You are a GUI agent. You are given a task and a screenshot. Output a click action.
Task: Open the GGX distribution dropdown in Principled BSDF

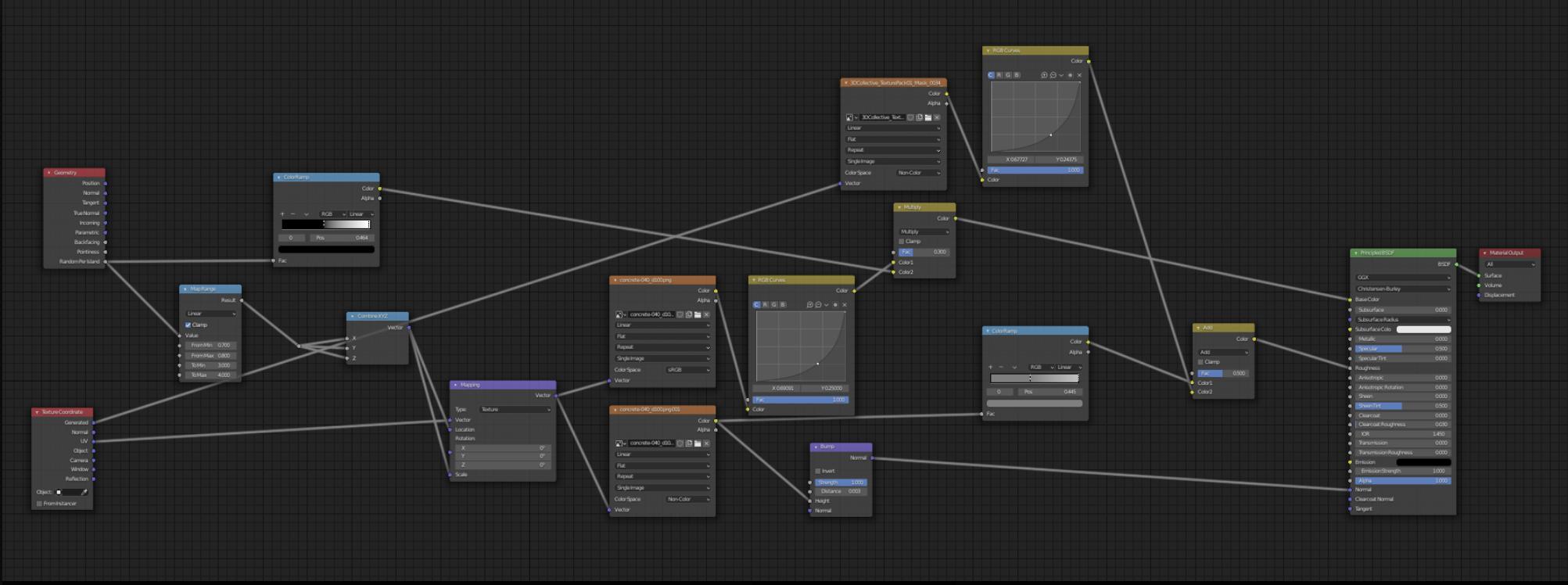tap(1403, 277)
